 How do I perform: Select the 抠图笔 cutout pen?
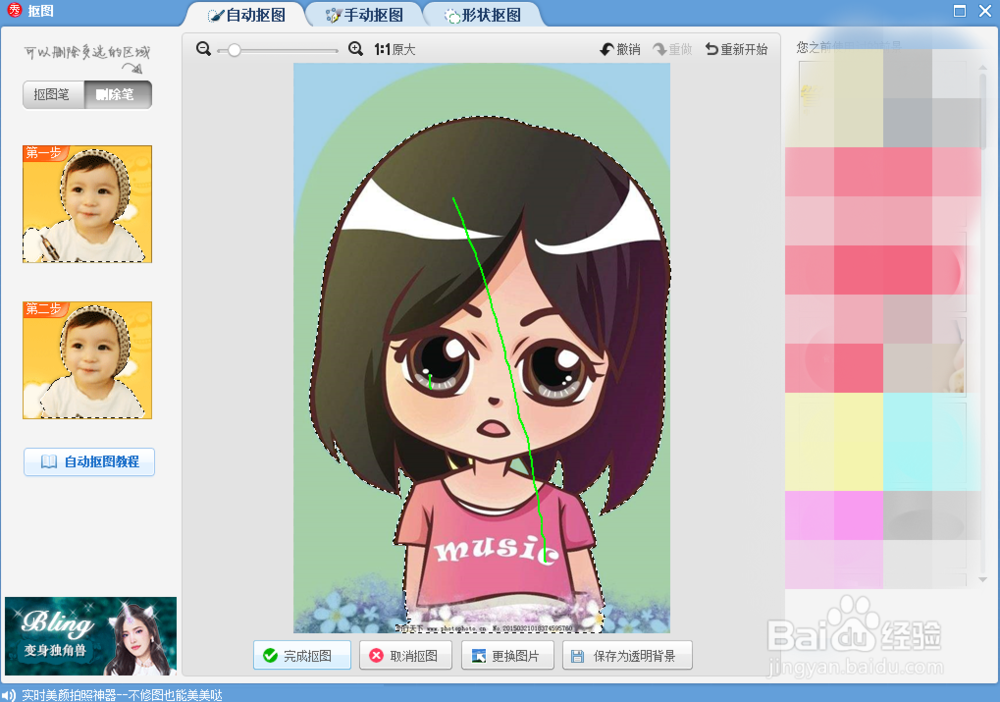coord(53,95)
